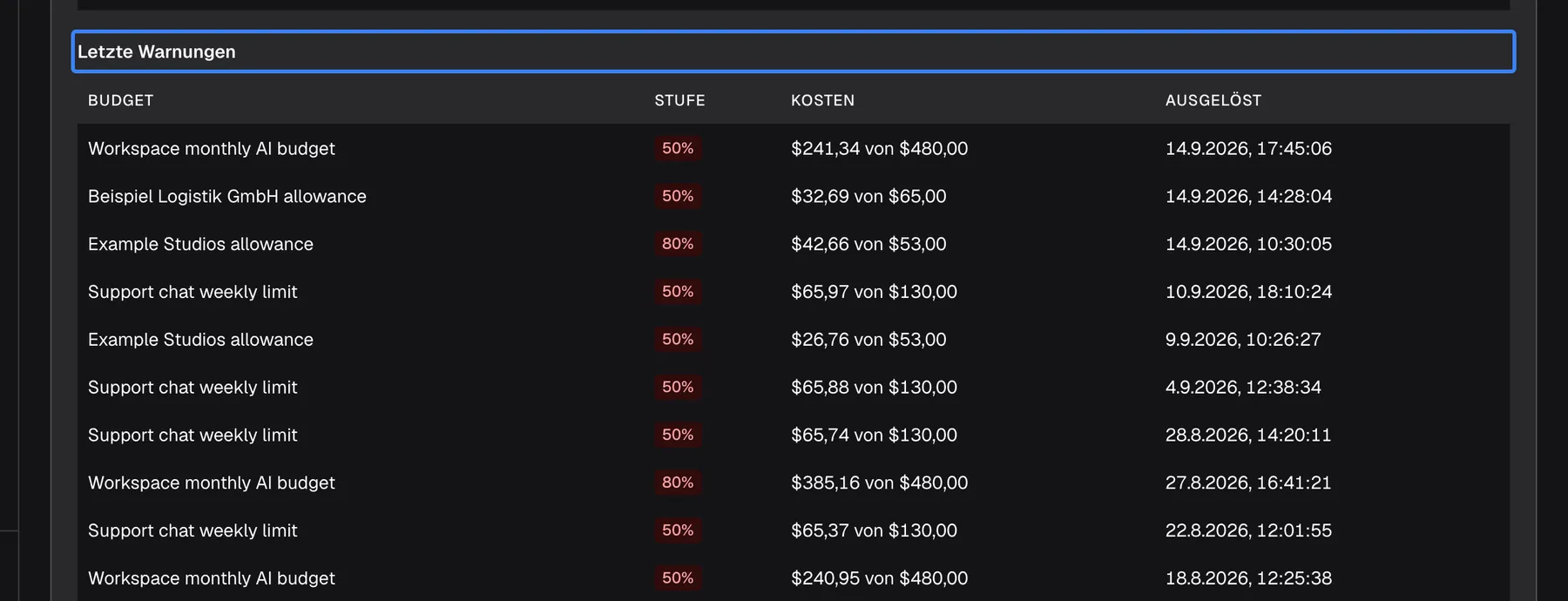Image resolution: width=1568 pixels, height=601 pixels.
Task: Select Support chat weekly limit triggered 10.9.2026
Action: pyautogui.click(x=193, y=292)
